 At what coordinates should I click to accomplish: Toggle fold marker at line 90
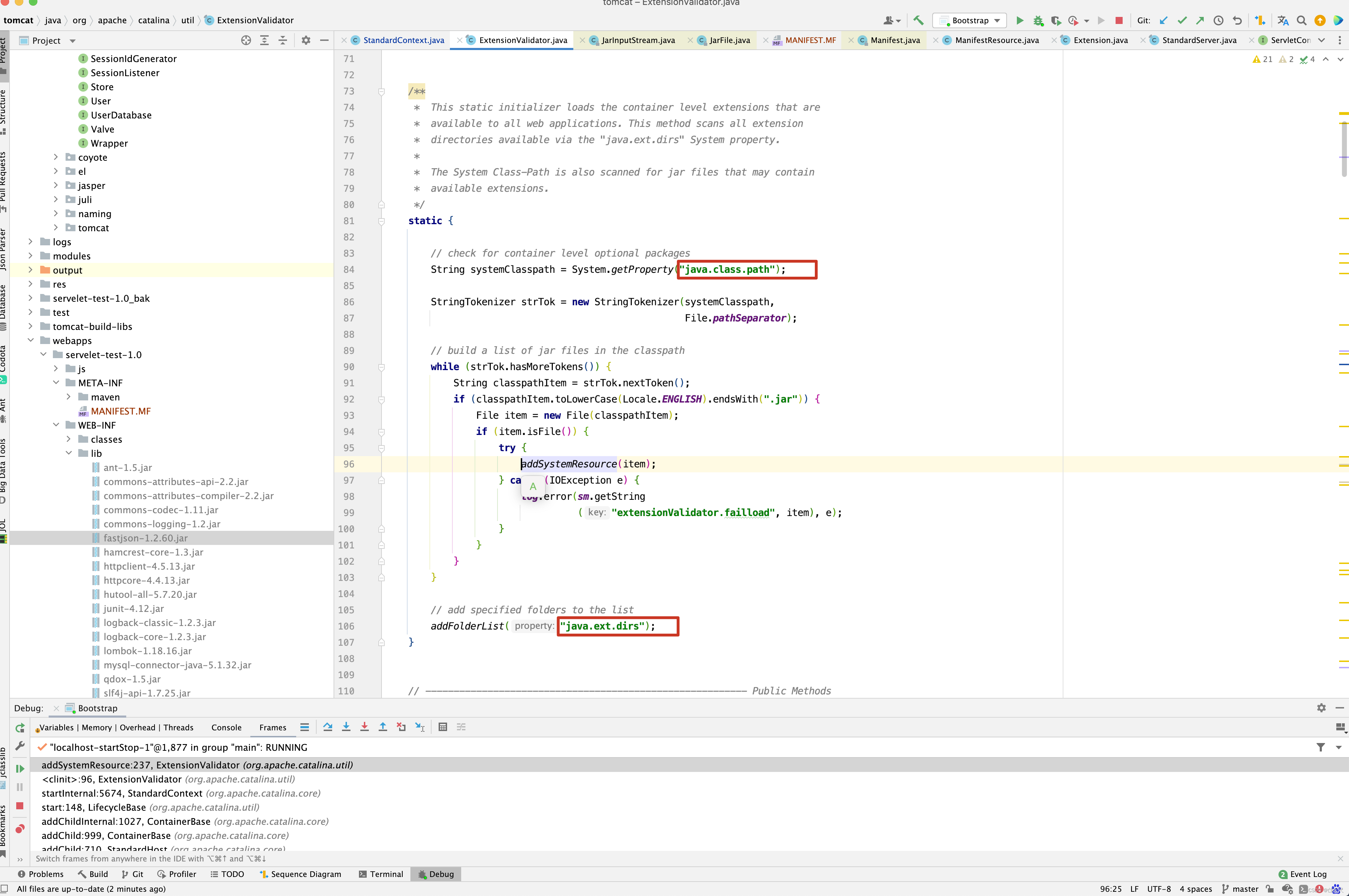click(x=381, y=367)
